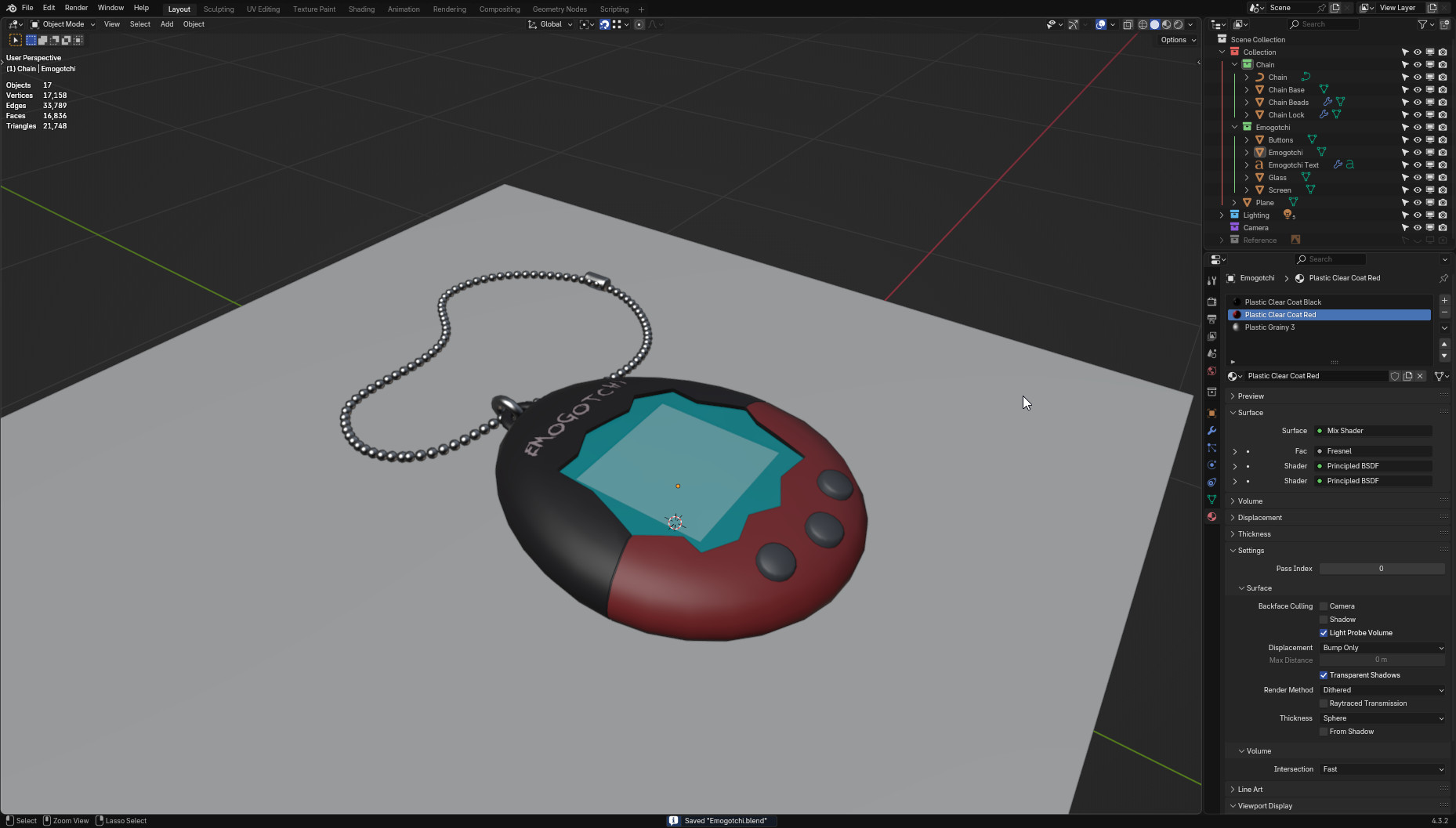The image size is (1456, 828).
Task: Open the Scene properties tab
Action: (1212, 353)
